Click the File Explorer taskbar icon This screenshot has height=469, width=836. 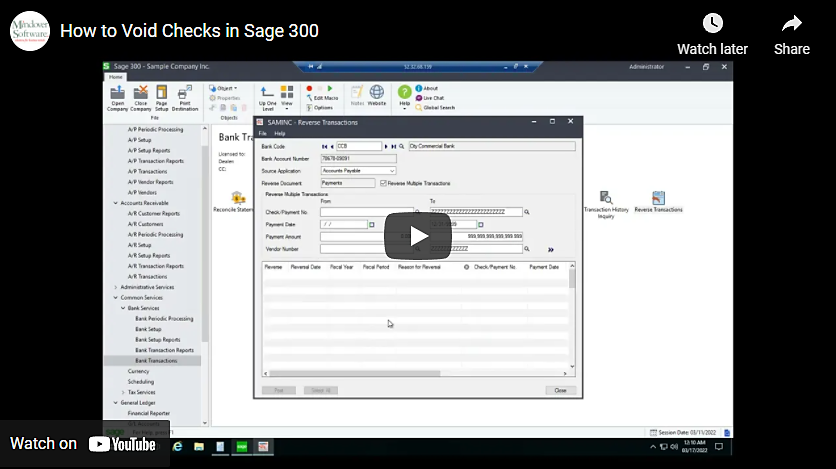pyautogui.click(x=199, y=447)
